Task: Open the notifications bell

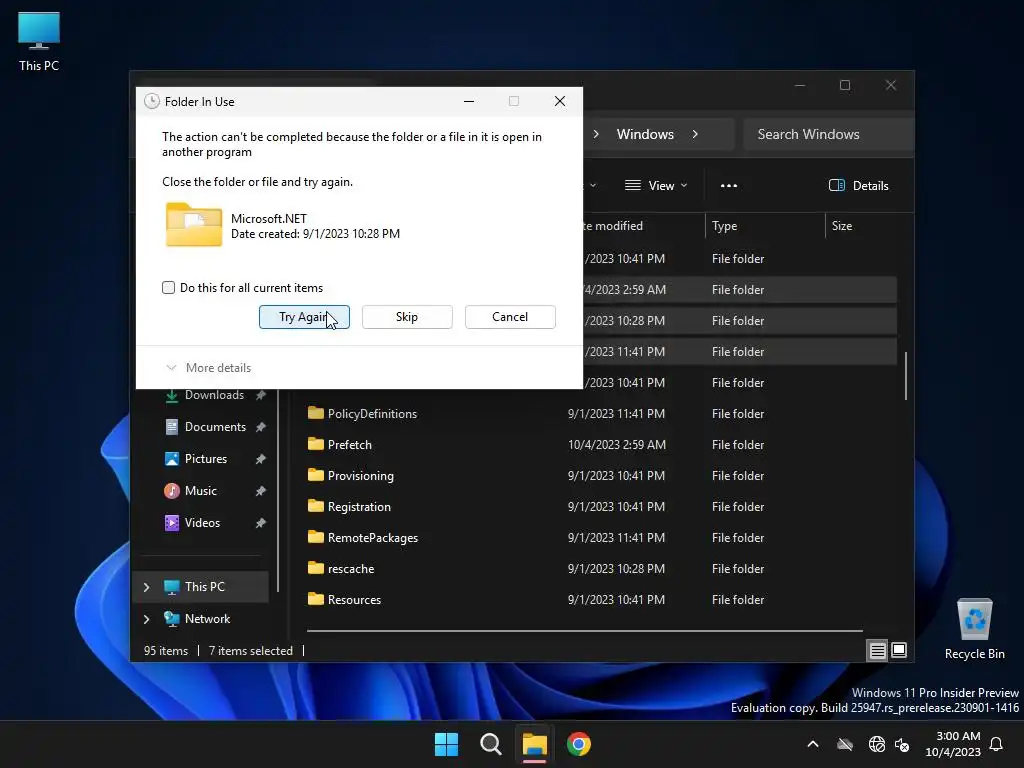Action: tap(997, 744)
